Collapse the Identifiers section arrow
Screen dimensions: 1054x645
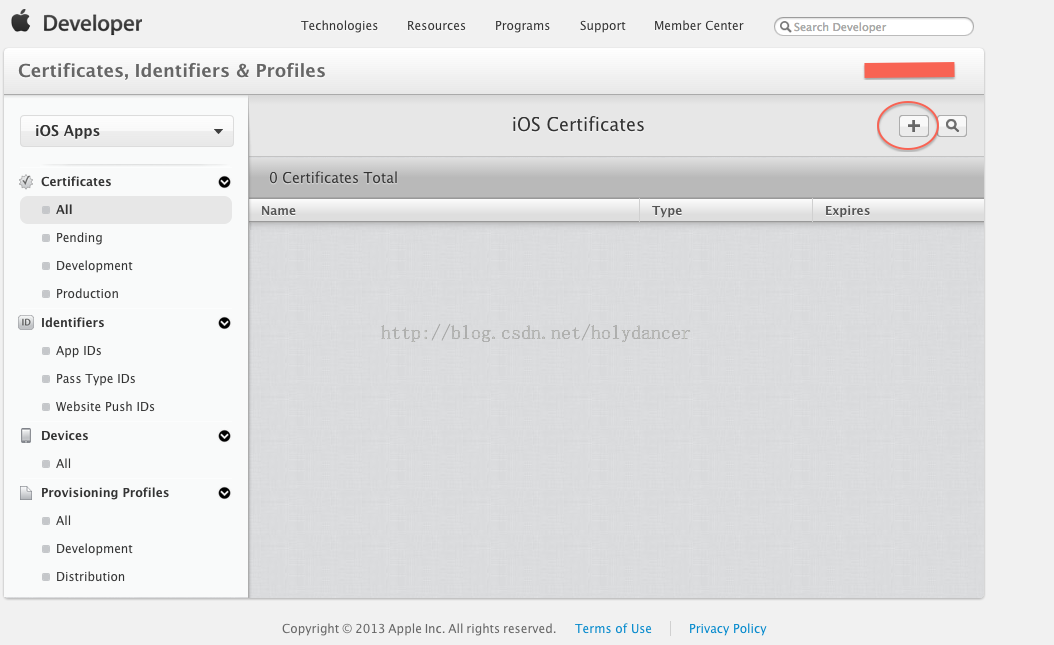pyautogui.click(x=225, y=323)
